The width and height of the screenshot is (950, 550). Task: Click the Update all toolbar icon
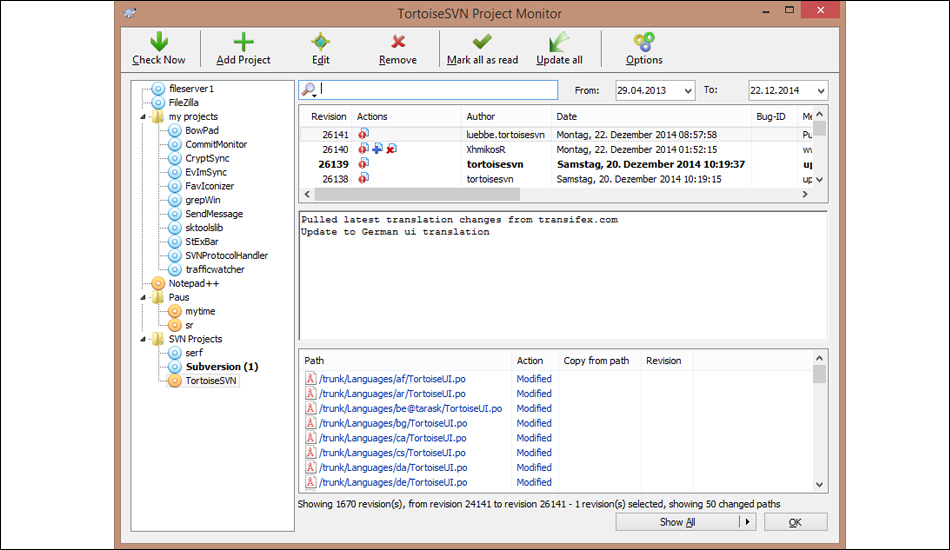point(559,41)
